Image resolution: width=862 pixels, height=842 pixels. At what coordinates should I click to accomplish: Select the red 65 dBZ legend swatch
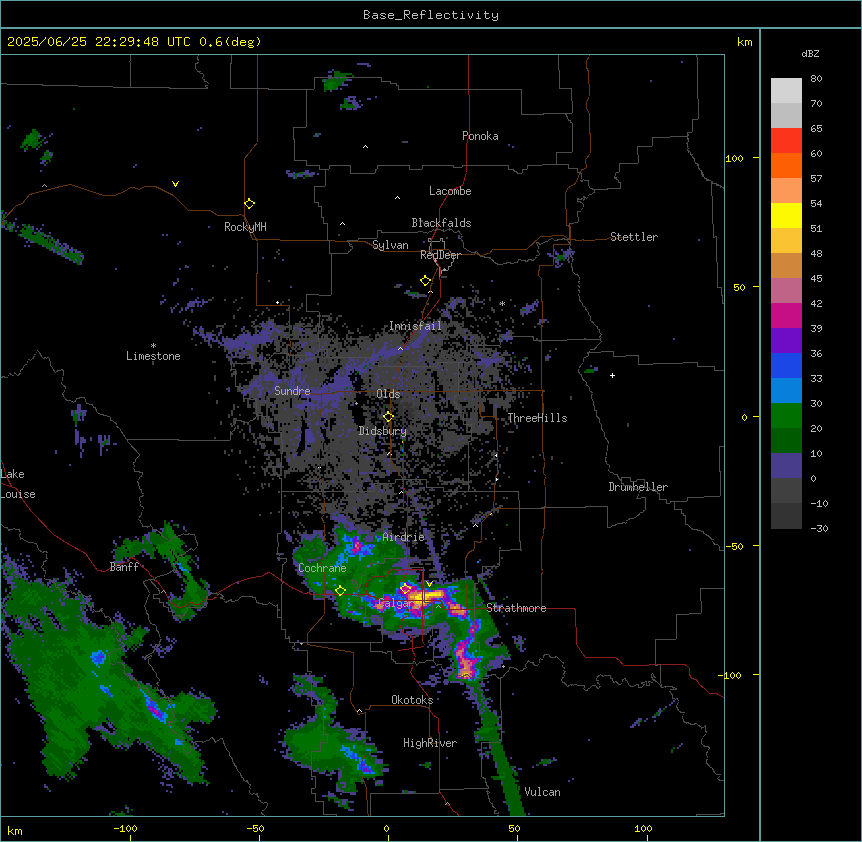786,140
